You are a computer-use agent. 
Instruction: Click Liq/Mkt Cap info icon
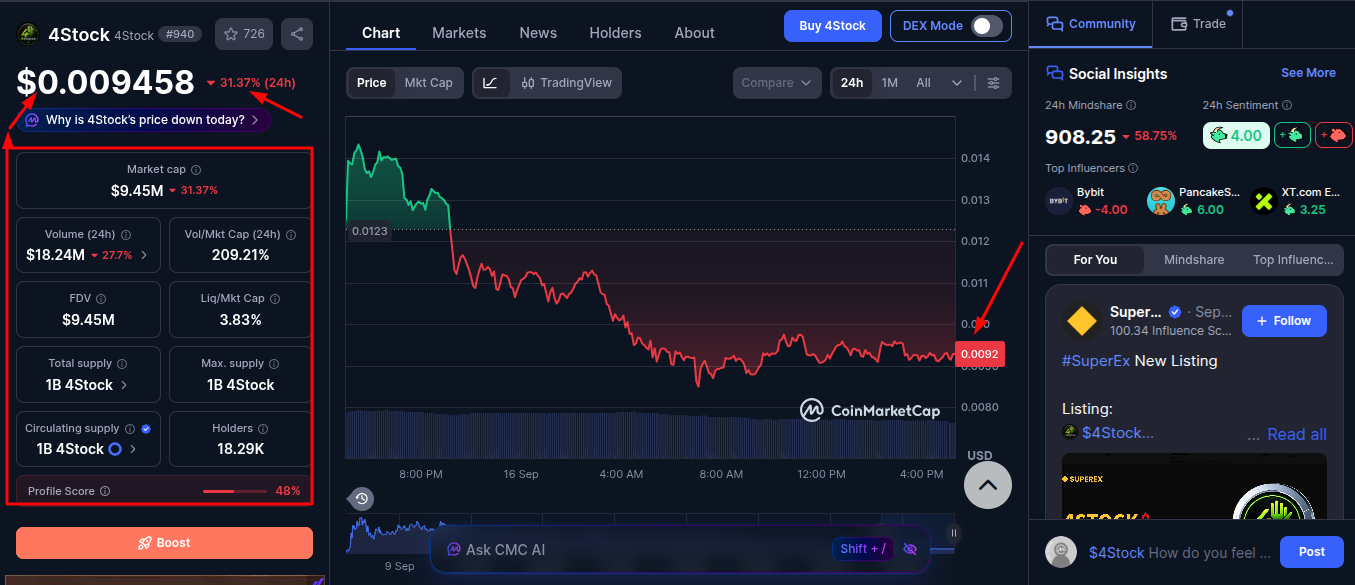275,299
